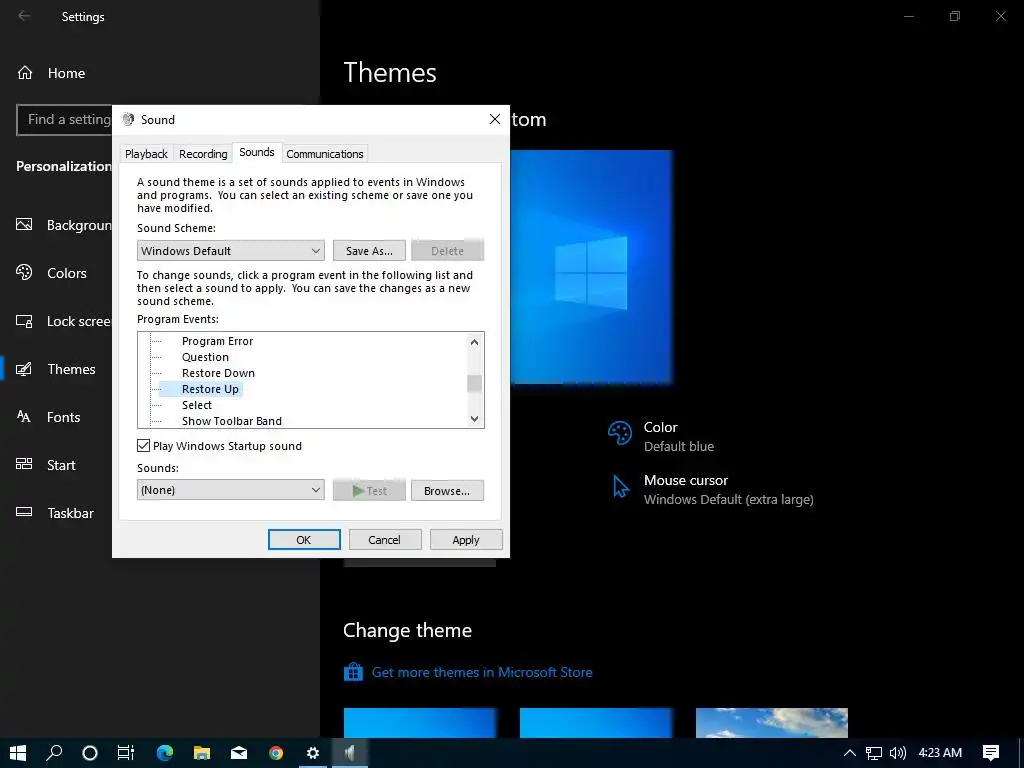Click the Microsoft Store bag icon
Screen dimensions: 1024x768
click(353, 671)
